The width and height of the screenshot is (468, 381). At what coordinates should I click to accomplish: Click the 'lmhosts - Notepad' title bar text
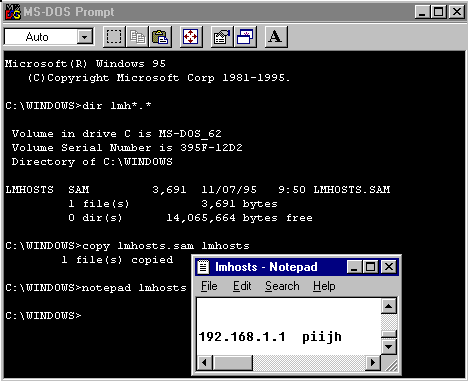[x=266, y=267]
